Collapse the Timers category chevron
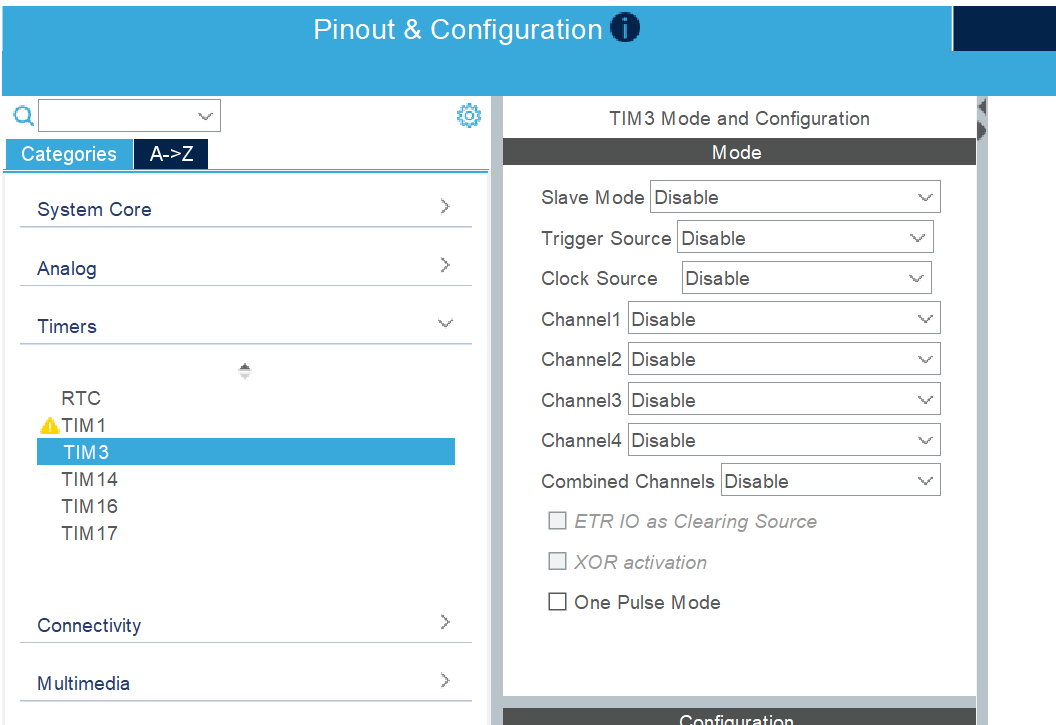This screenshot has height=725, width=1056. point(445,324)
